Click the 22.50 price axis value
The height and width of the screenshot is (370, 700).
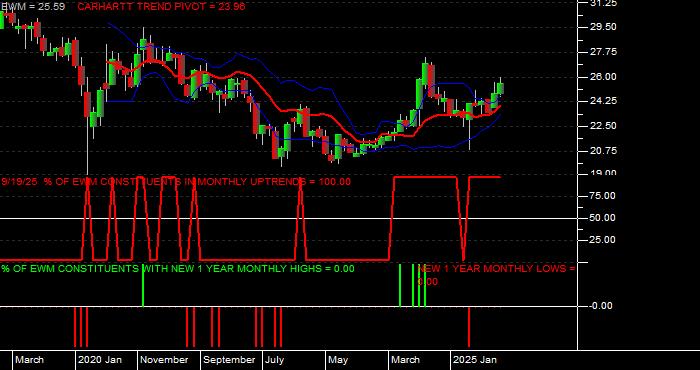(604, 126)
